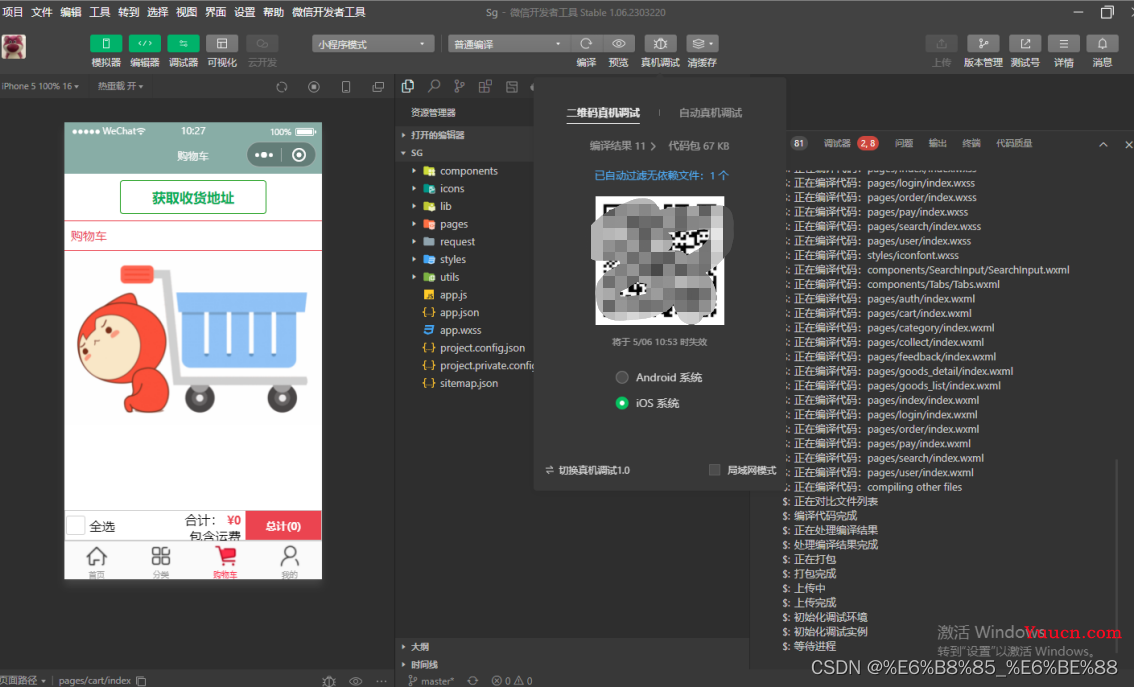
Task: Click the errors and warnings count in status bar
Action: point(512,680)
